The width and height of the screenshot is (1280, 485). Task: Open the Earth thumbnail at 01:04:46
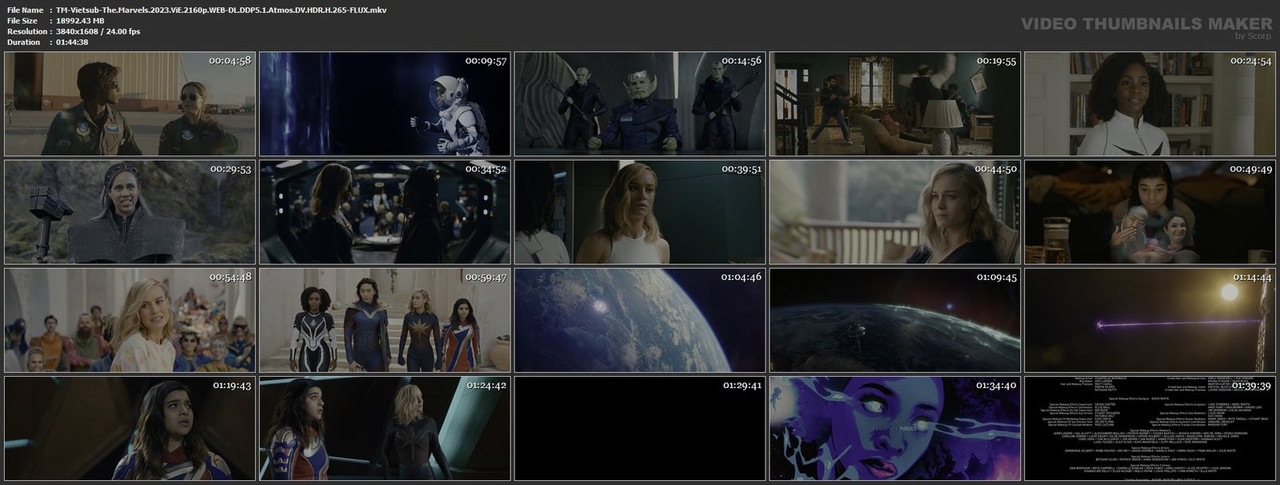tap(639, 319)
